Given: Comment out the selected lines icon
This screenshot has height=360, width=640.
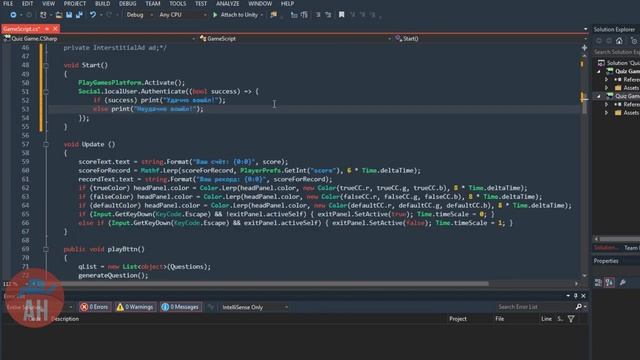Looking at the screenshot, I should (x=318, y=15).
